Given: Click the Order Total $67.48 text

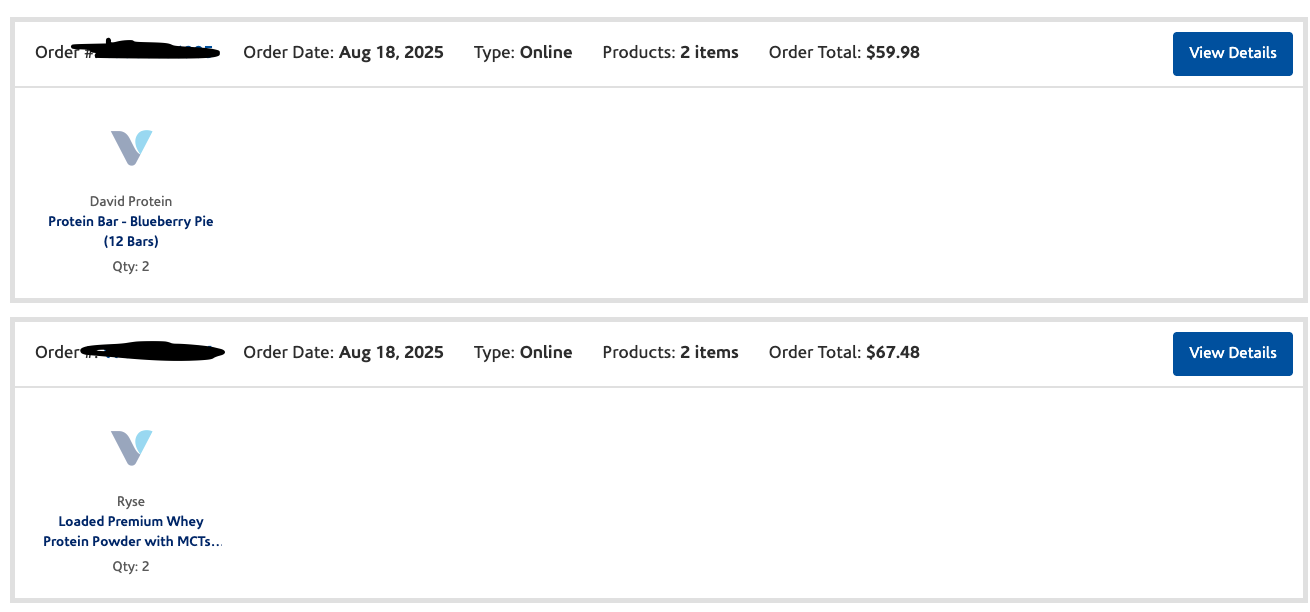Looking at the screenshot, I should coord(844,352).
